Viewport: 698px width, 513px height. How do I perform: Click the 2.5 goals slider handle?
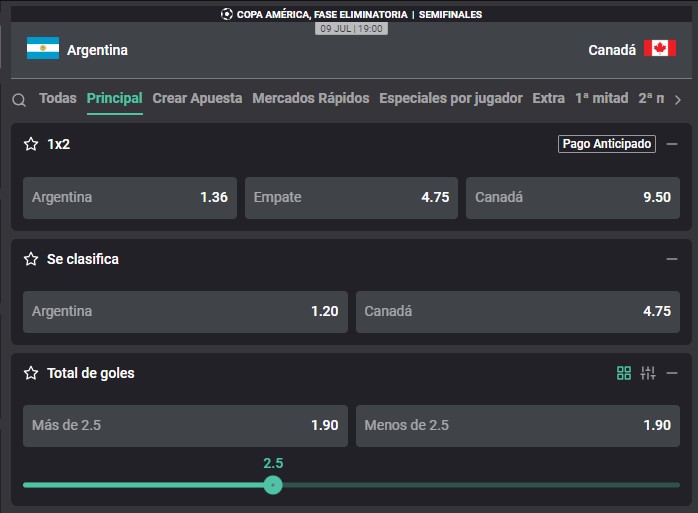273,485
